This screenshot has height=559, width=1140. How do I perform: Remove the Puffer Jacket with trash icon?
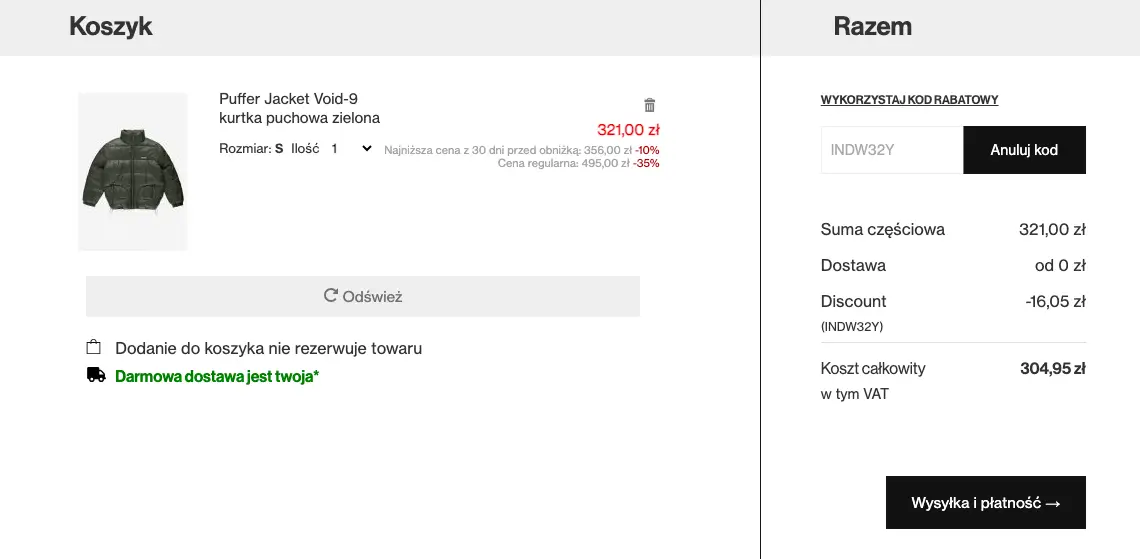coord(649,105)
